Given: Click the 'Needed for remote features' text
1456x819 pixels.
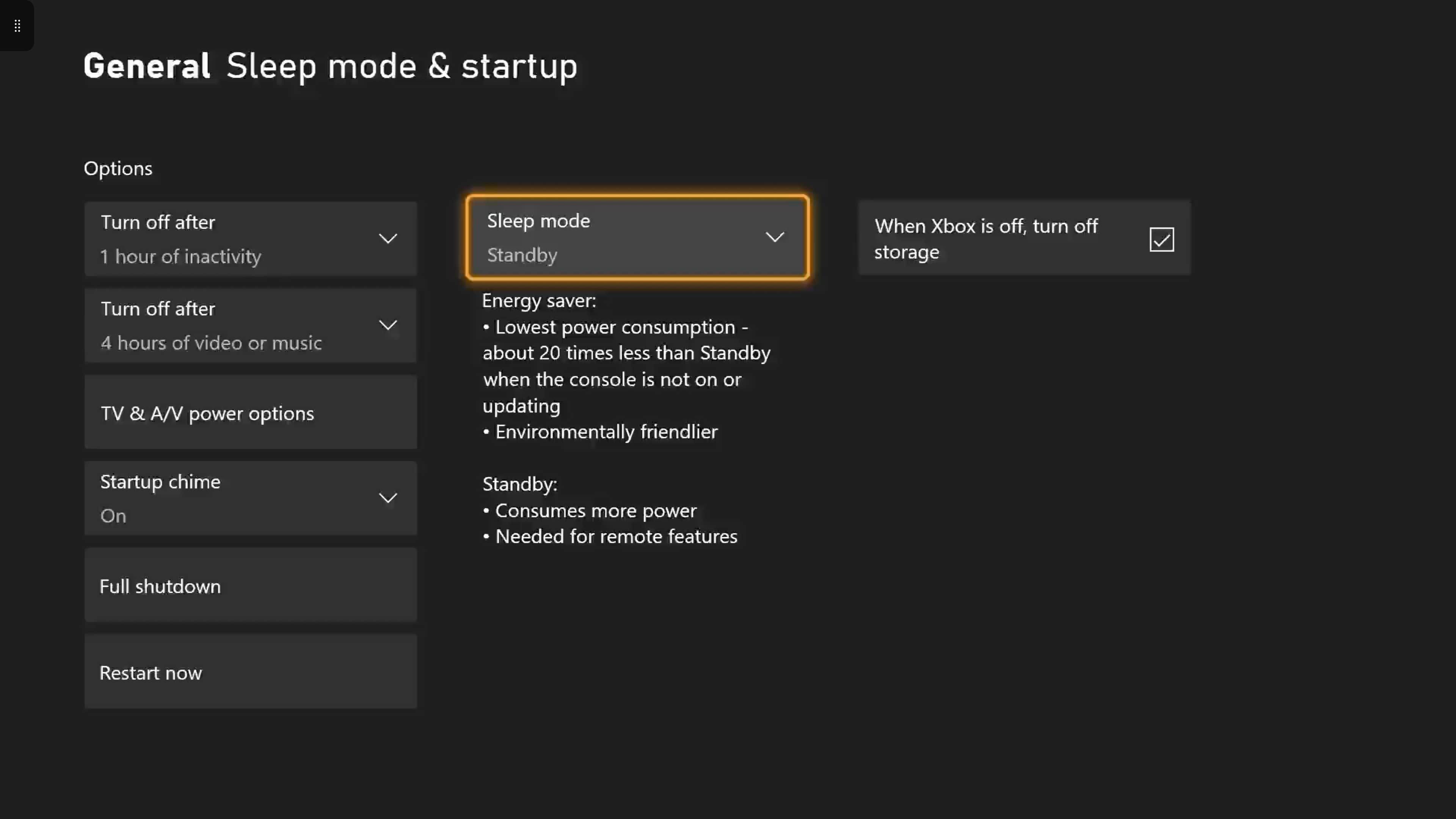Looking at the screenshot, I should pyautogui.click(x=616, y=537).
